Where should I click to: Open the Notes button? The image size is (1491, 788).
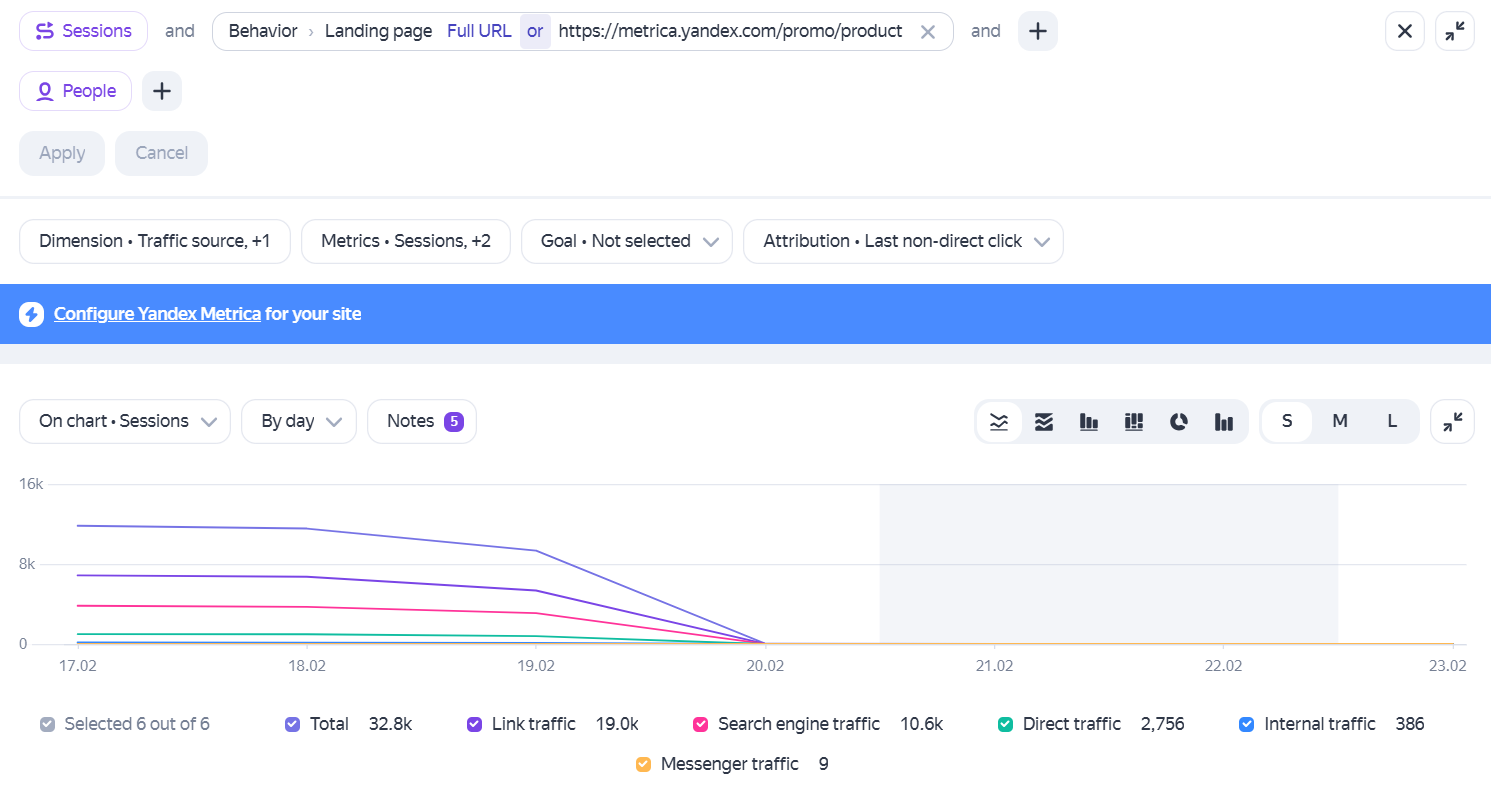tap(422, 421)
